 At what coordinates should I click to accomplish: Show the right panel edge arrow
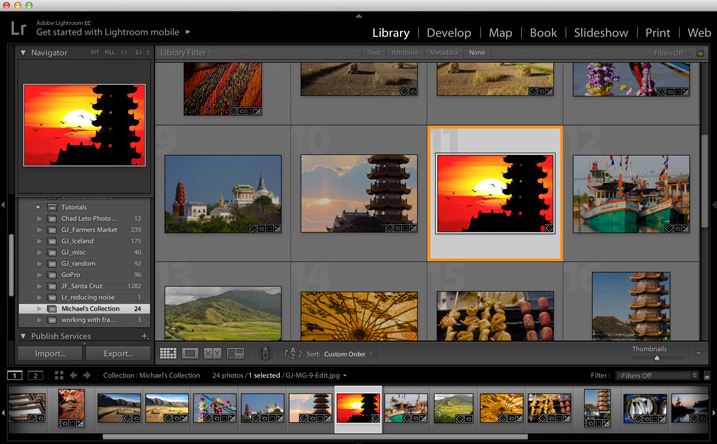pyautogui.click(x=714, y=205)
